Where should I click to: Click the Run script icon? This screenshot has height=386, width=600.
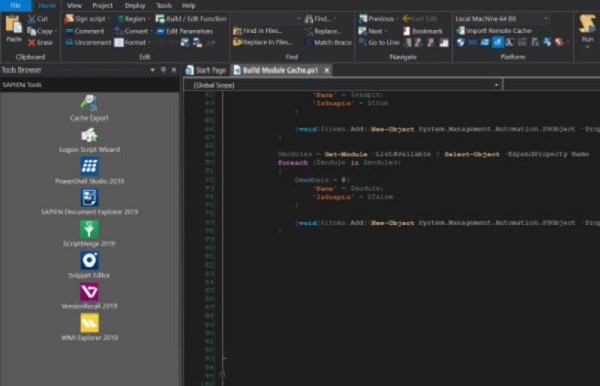point(587,24)
